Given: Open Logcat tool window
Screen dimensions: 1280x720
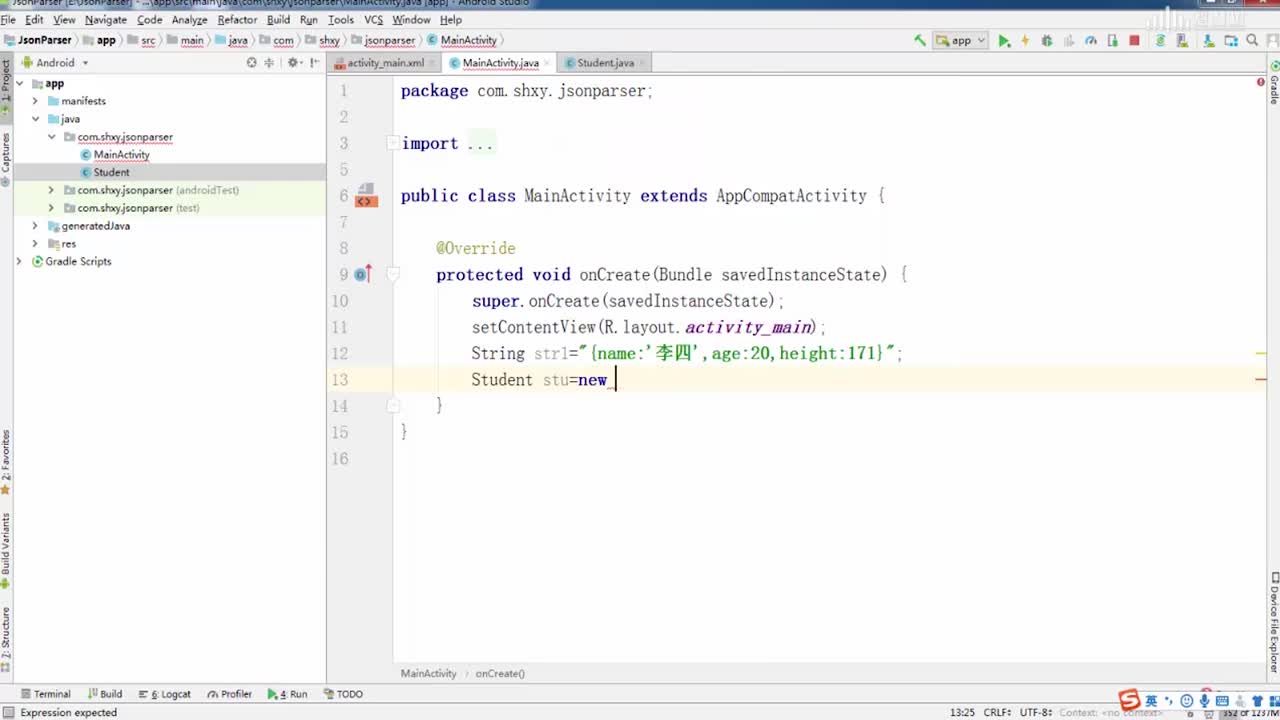Looking at the screenshot, I should (165, 694).
